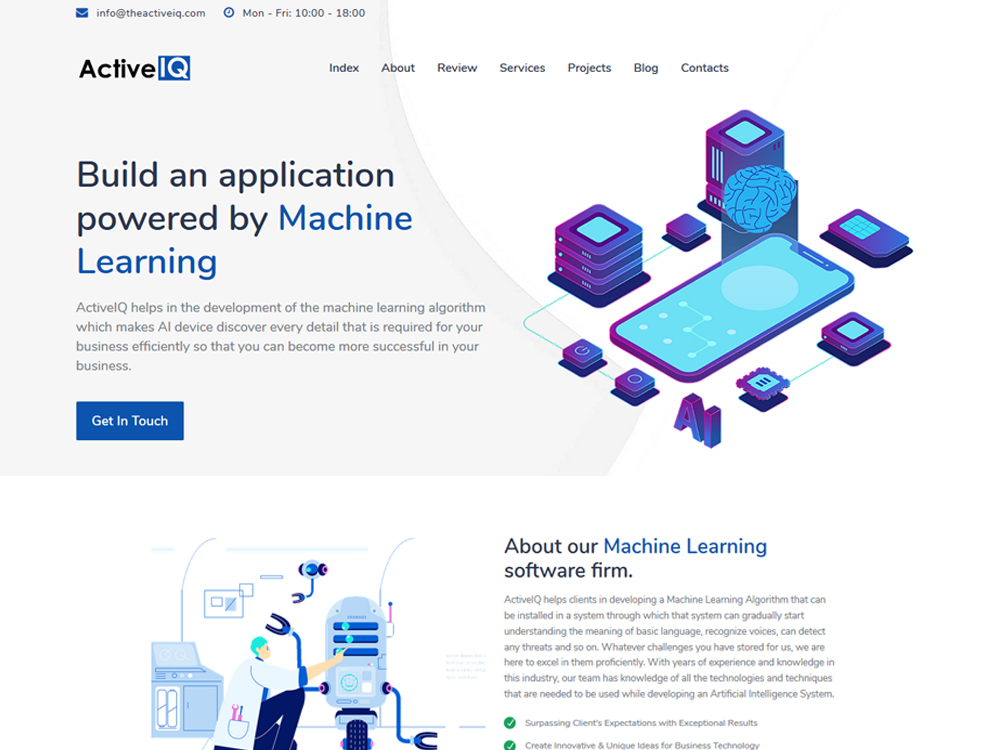
Task: Click the 3D AI letters graphic
Action: coord(697,419)
